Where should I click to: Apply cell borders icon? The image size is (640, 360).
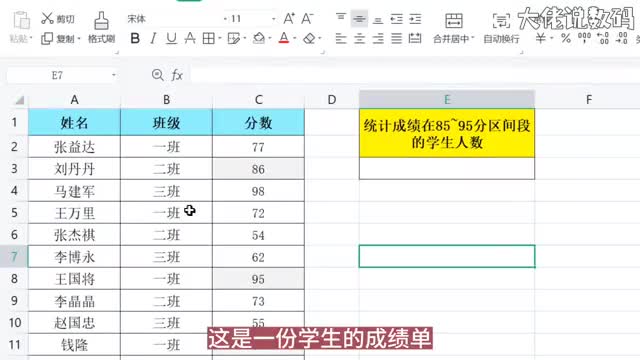(209, 39)
